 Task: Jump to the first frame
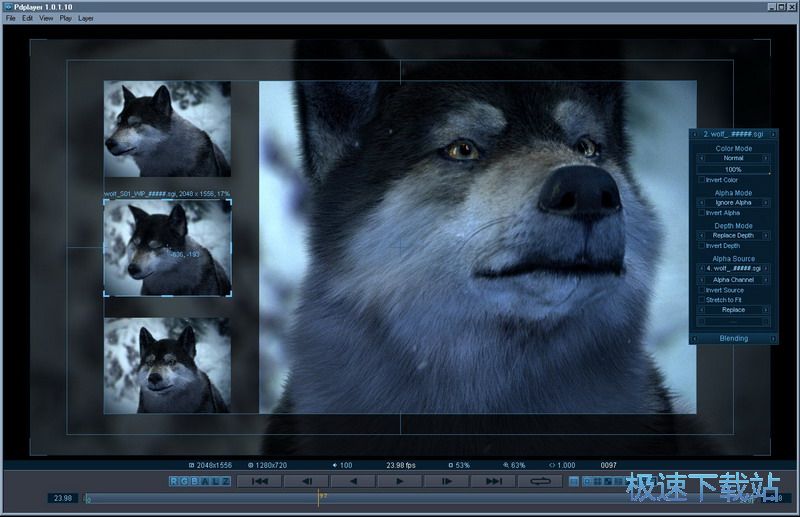coord(259,481)
